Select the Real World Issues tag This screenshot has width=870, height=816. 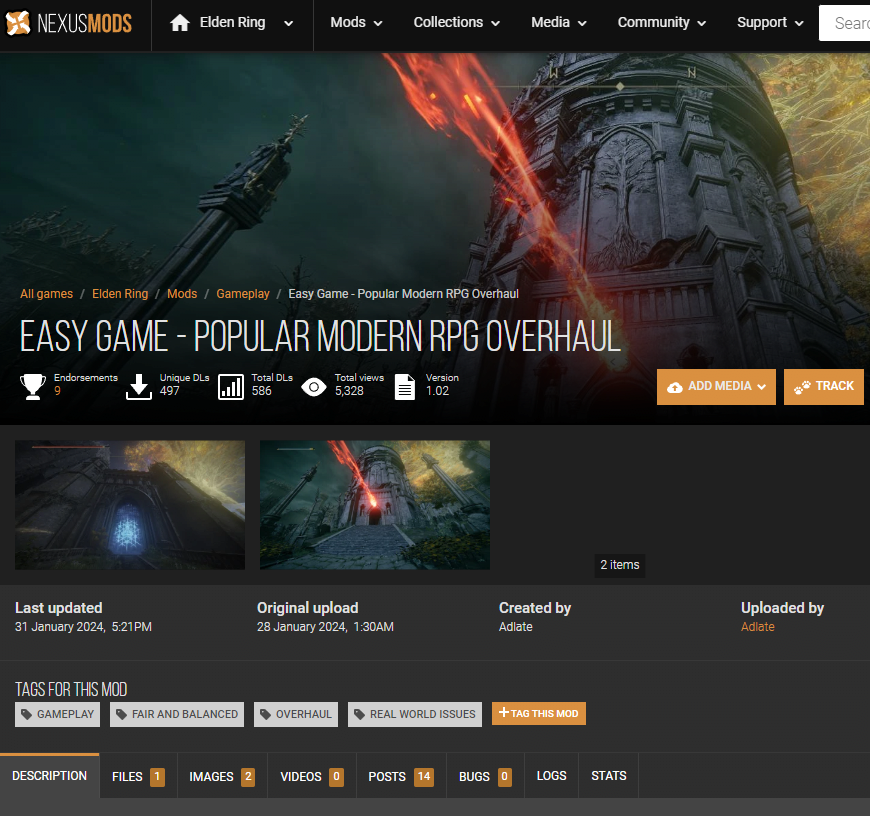coord(415,714)
